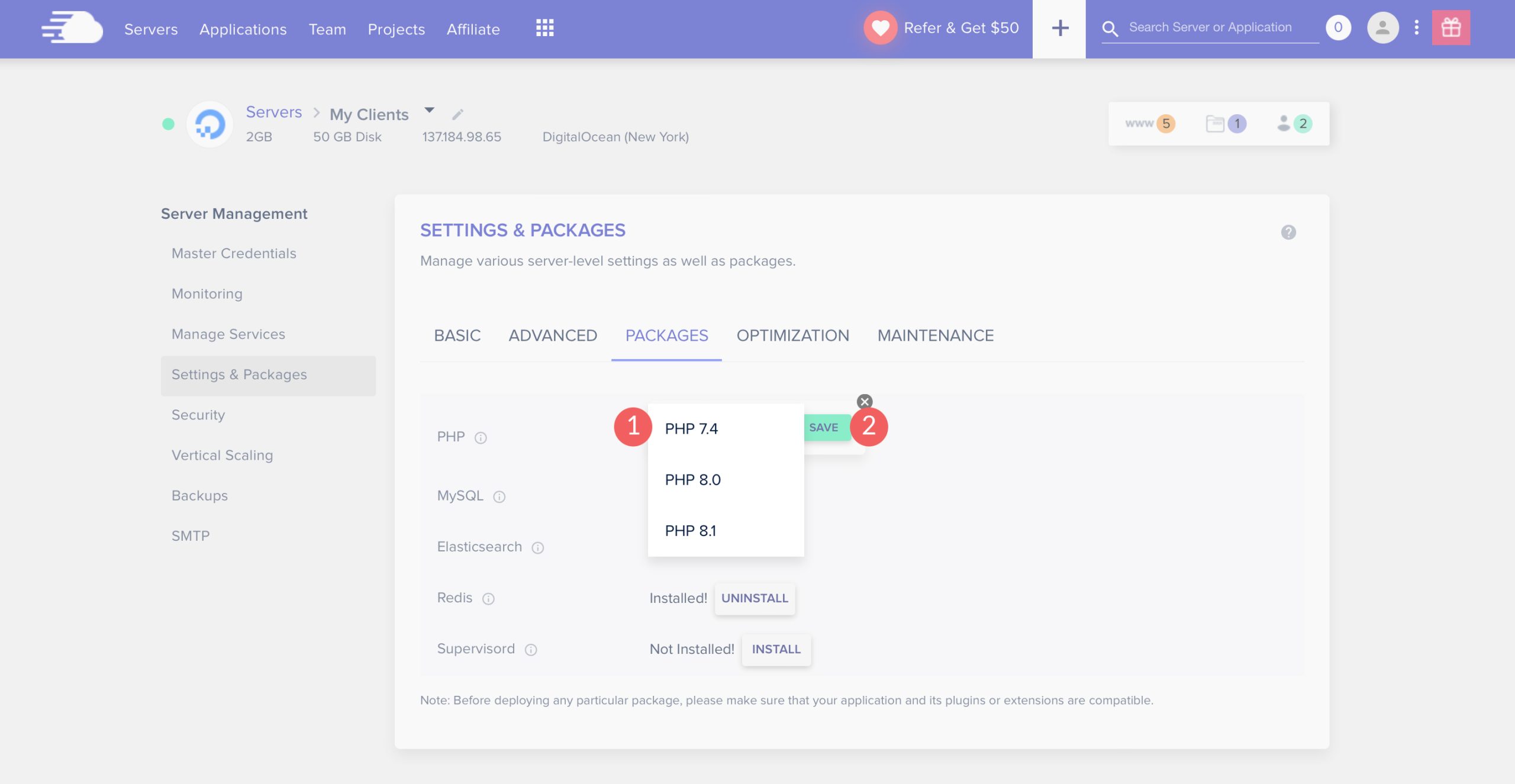Click the notification bell counter badge
The width and height of the screenshot is (1515, 784).
click(1339, 27)
